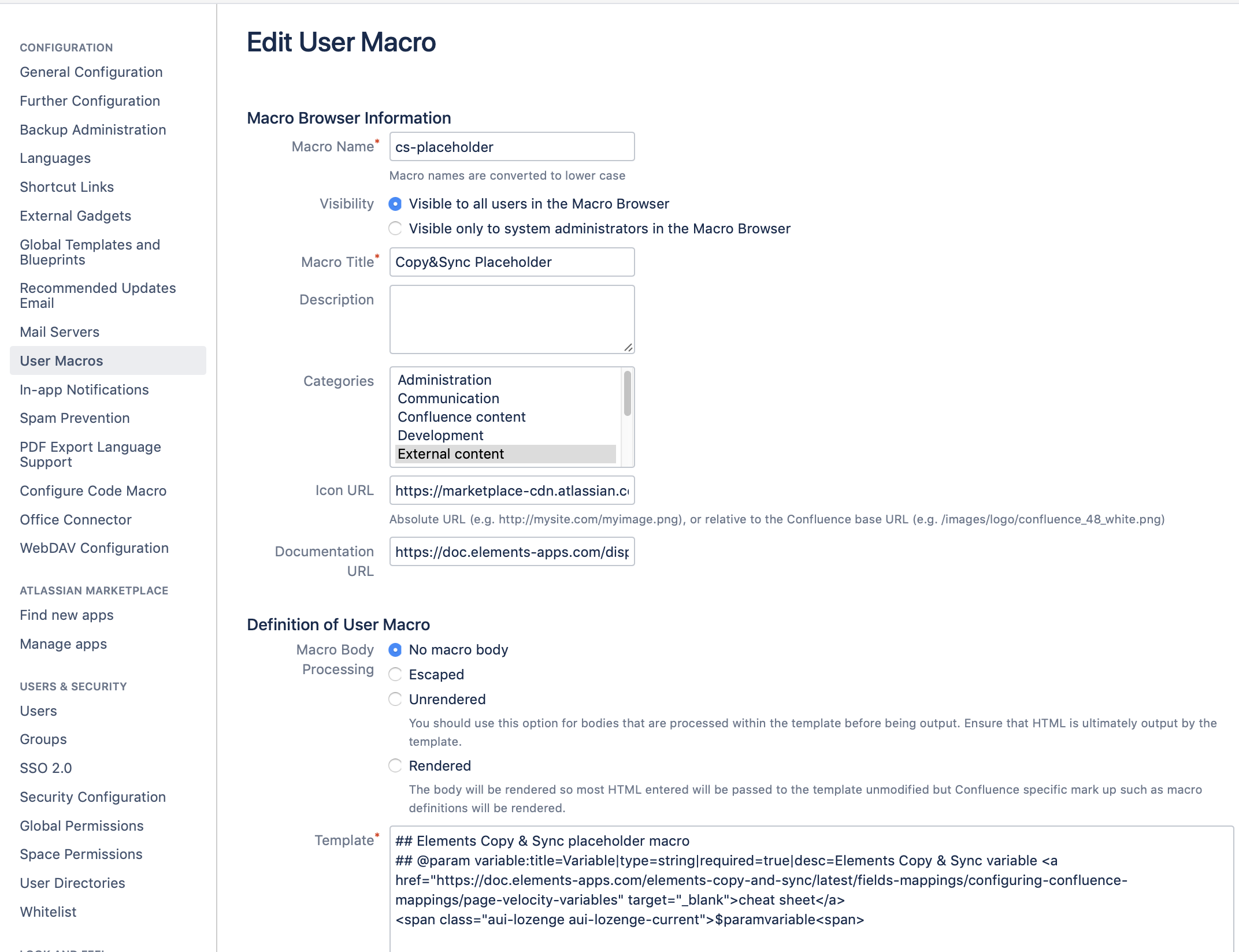Click inside the Template editor

(751, 878)
